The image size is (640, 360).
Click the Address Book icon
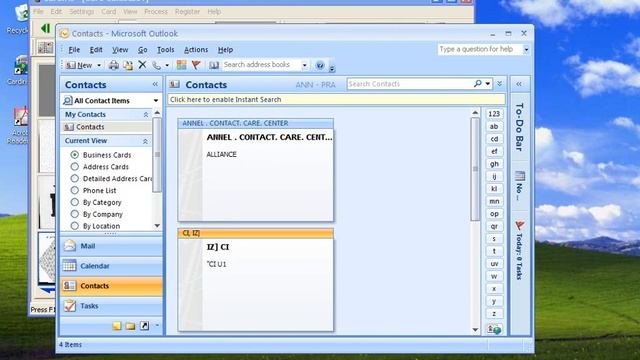coord(214,65)
